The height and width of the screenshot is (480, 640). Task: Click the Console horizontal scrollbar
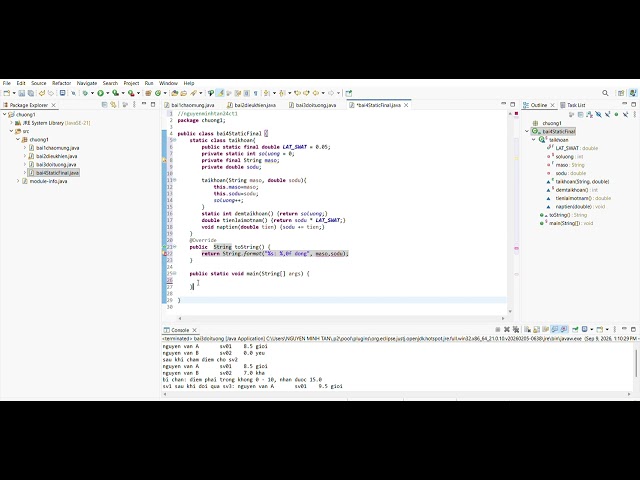tap(396, 394)
